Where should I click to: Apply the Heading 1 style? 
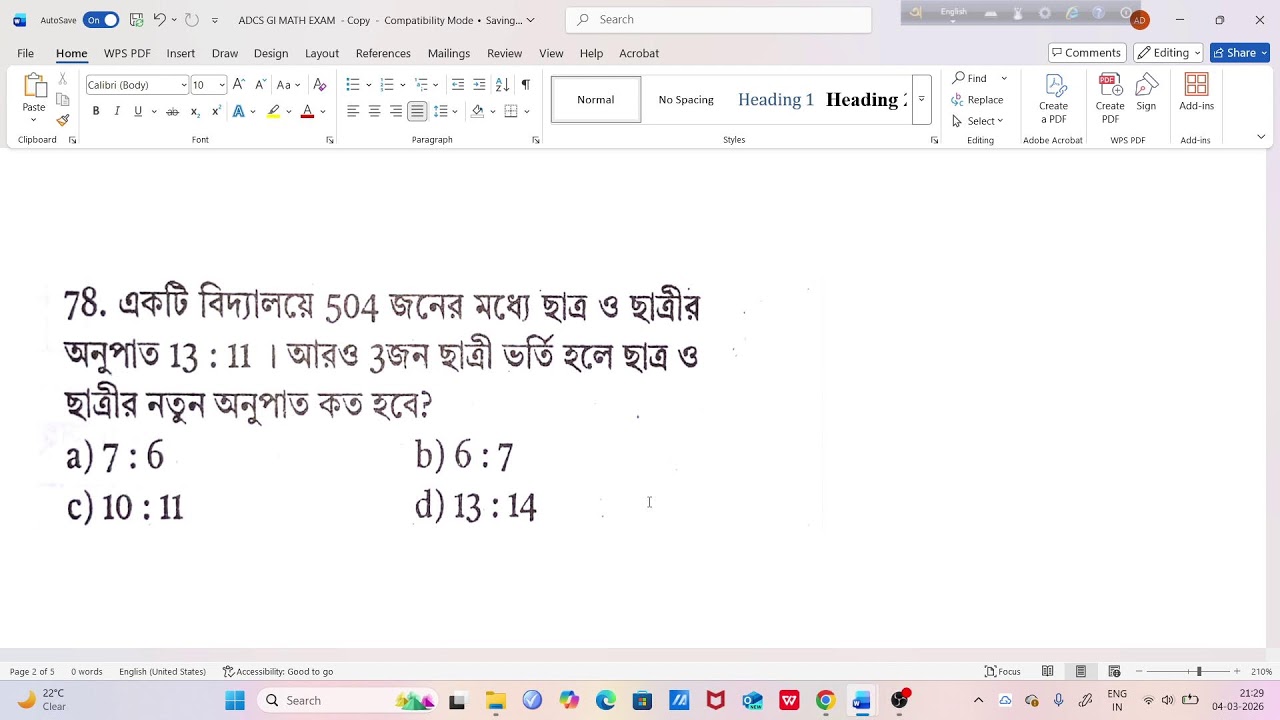click(x=776, y=99)
